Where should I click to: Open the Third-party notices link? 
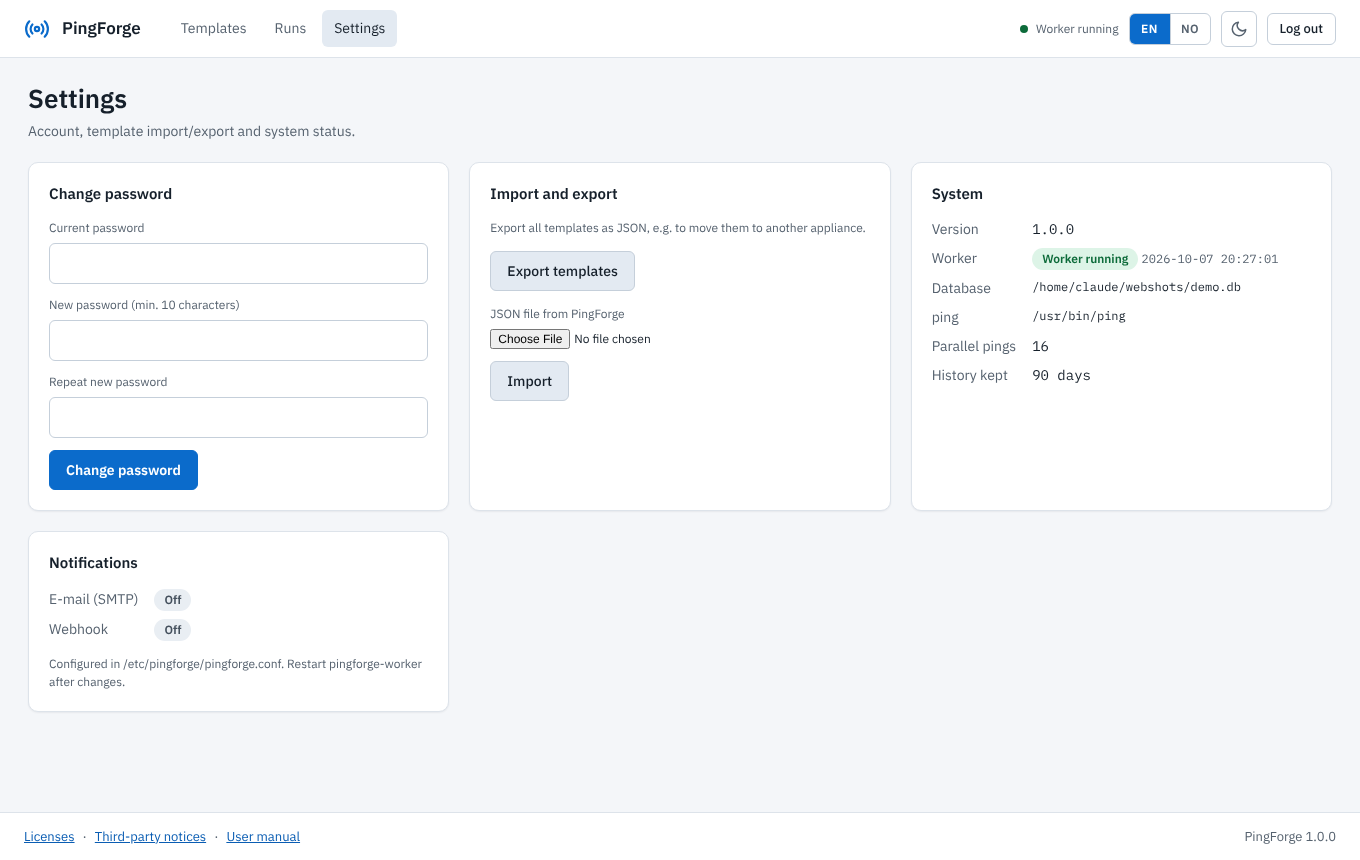[150, 837]
